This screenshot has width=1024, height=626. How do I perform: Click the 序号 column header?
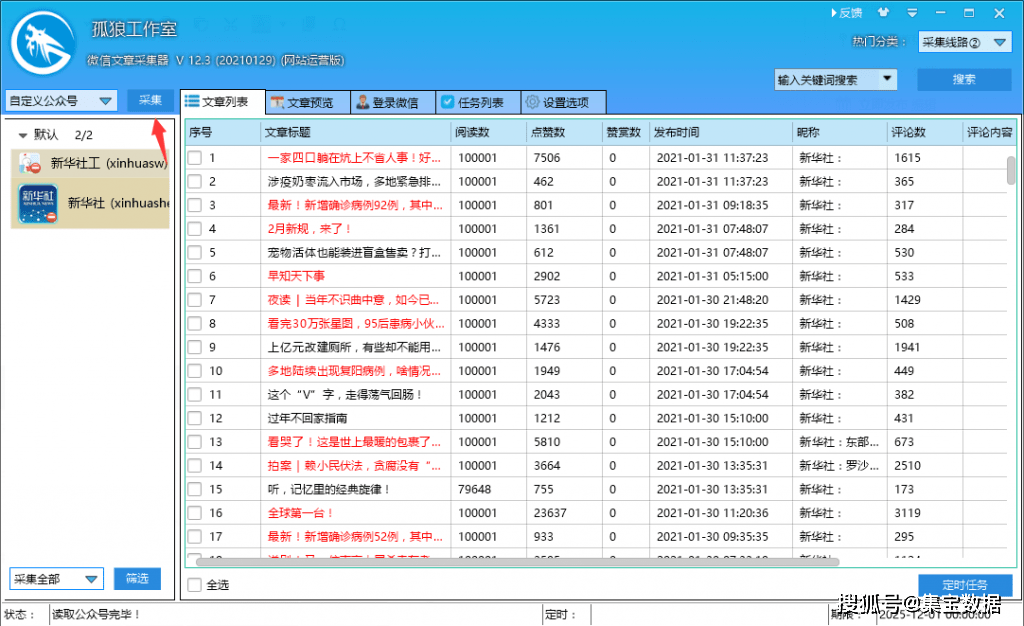coord(223,133)
